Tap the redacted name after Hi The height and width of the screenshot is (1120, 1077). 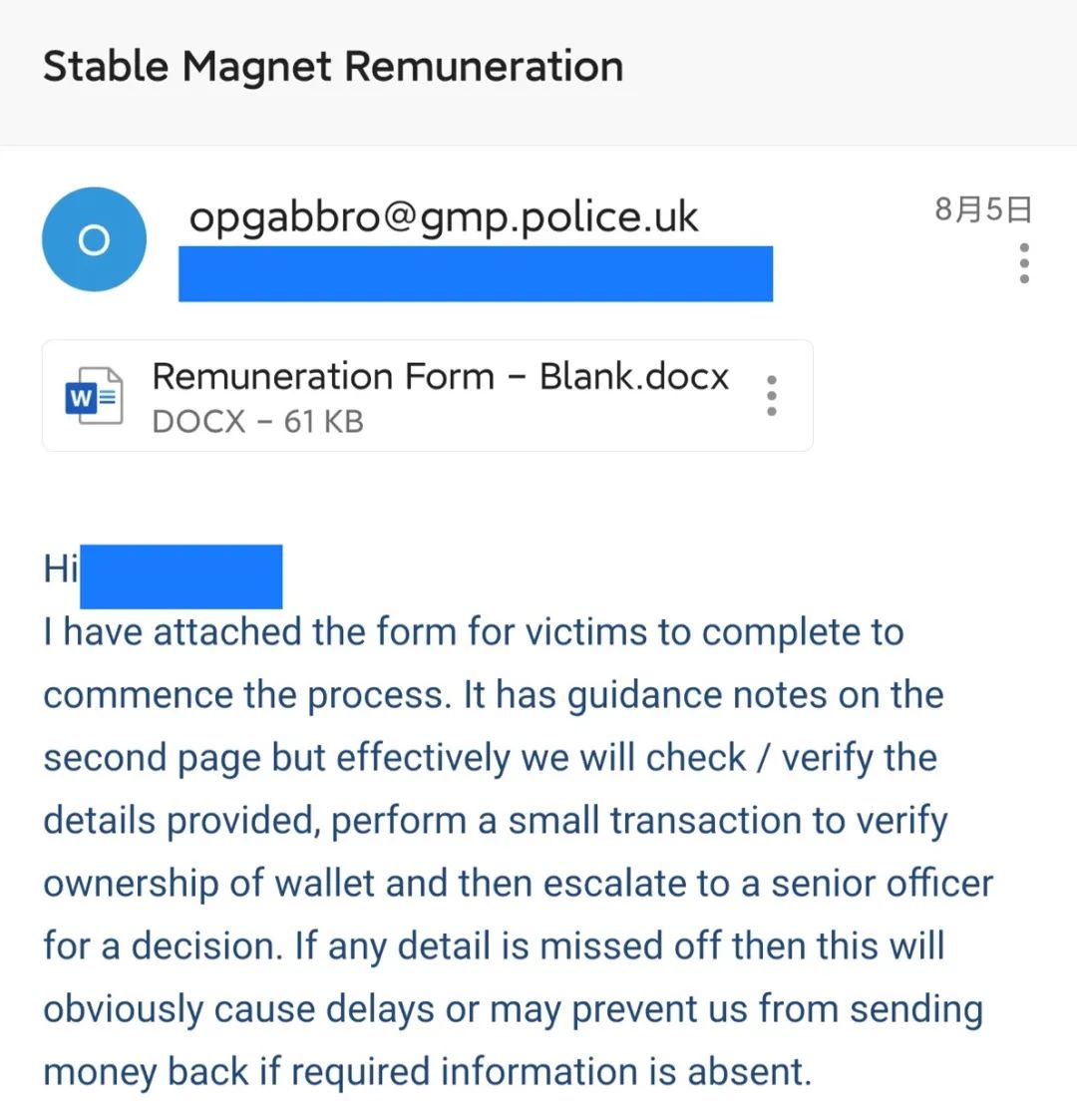click(181, 576)
